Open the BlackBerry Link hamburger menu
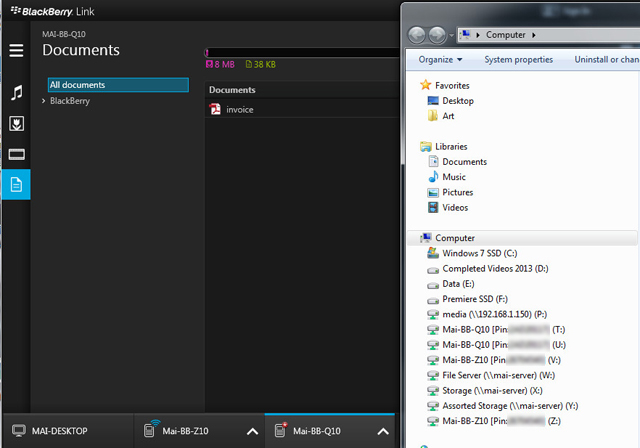This screenshot has width=640, height=448. point(16,51)
